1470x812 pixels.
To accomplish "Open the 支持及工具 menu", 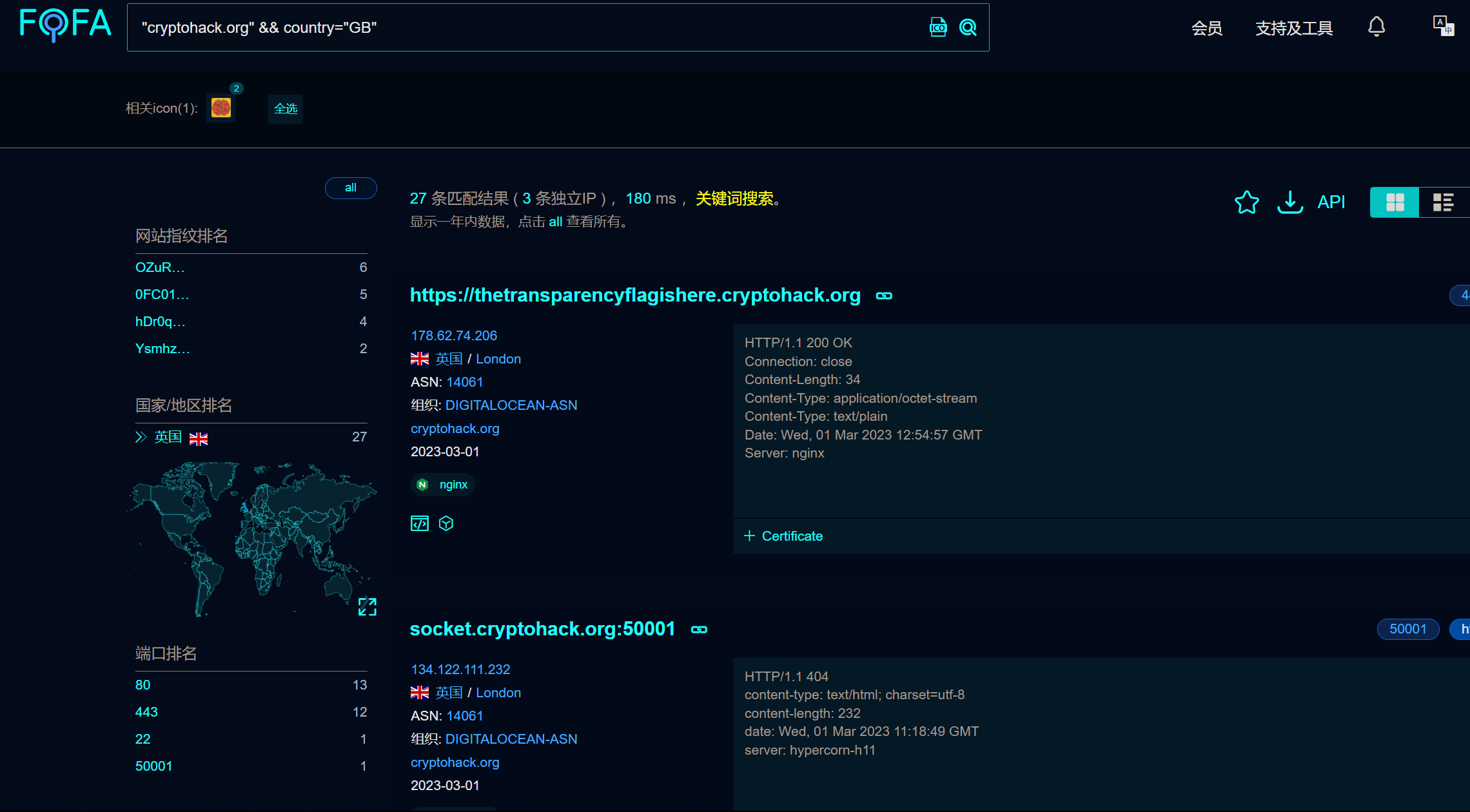I will pyautogui.click(x=1293, y=28).
